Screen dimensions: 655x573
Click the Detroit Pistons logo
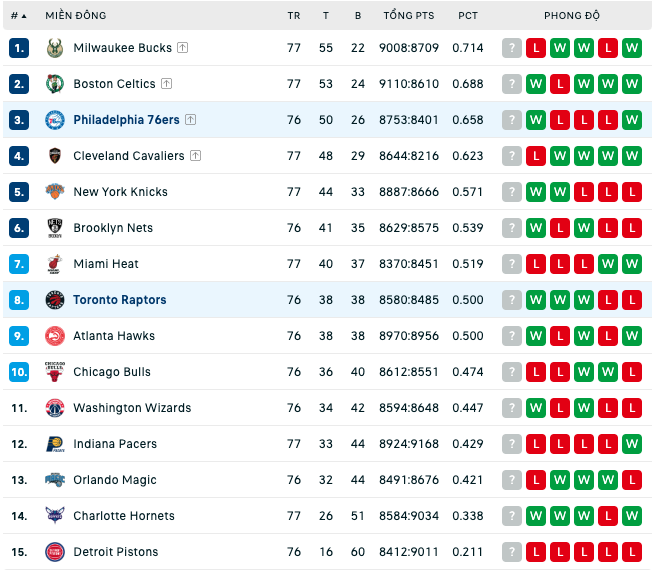(55, 552)
